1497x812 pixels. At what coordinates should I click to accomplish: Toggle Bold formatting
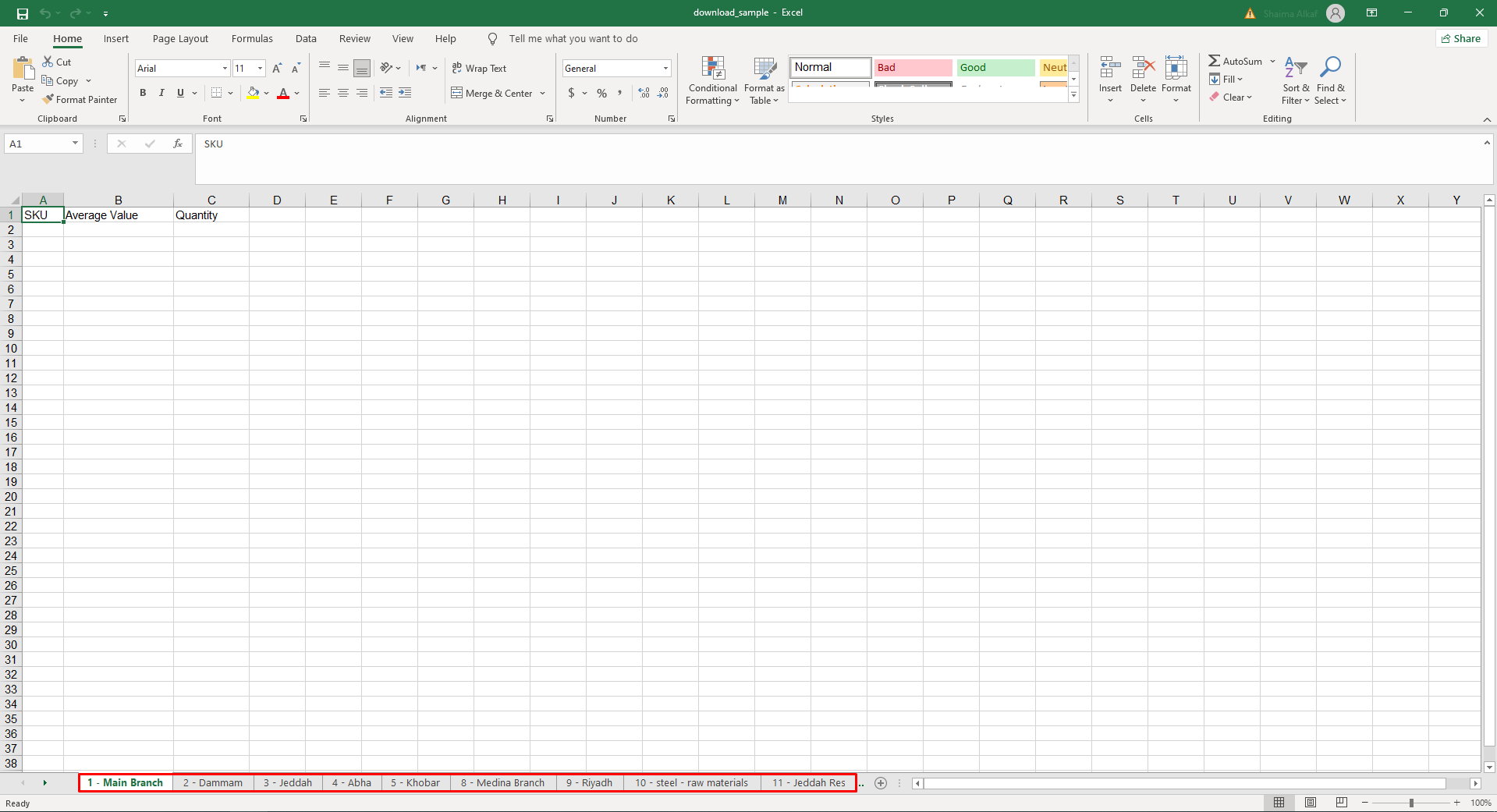[143, 93]
